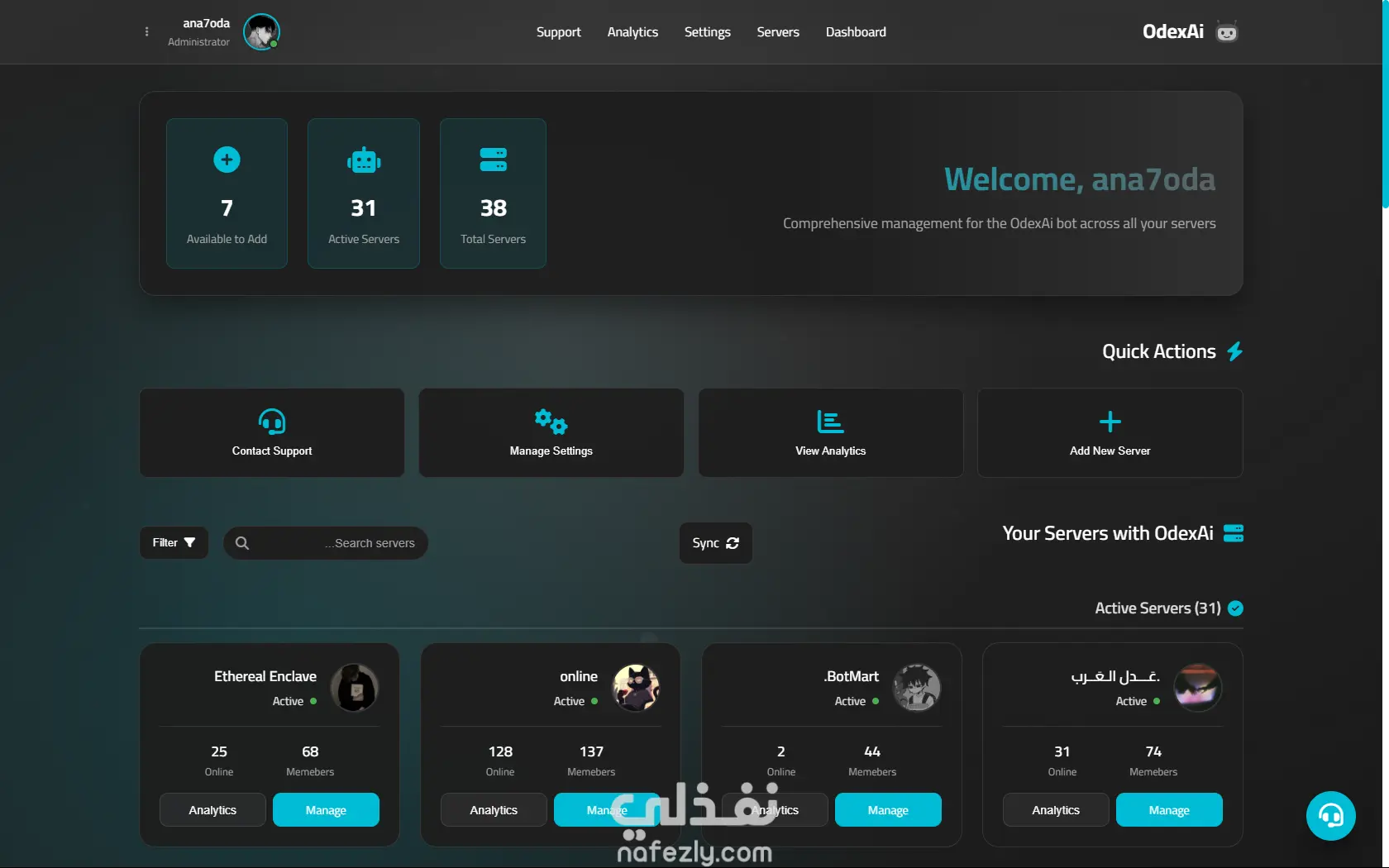Click the ana7oda profile avatar
Viewport: 1389px width, 868px height.
[261, 32]
